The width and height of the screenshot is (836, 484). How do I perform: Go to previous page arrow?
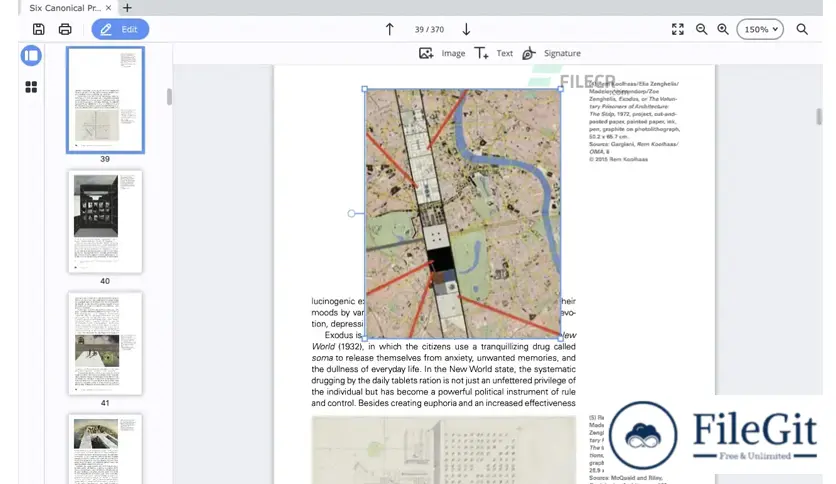(390, 29)
